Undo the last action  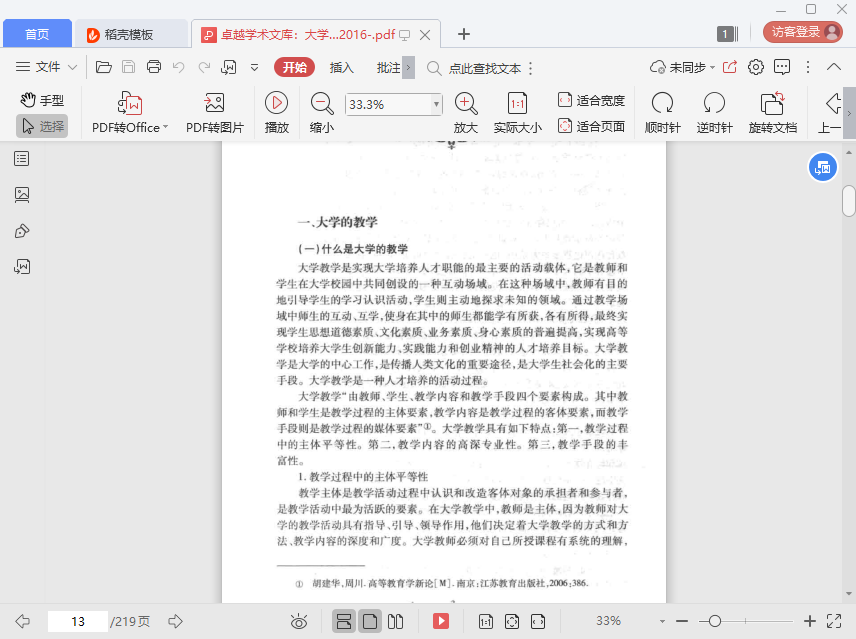click(x=179, y=67)
